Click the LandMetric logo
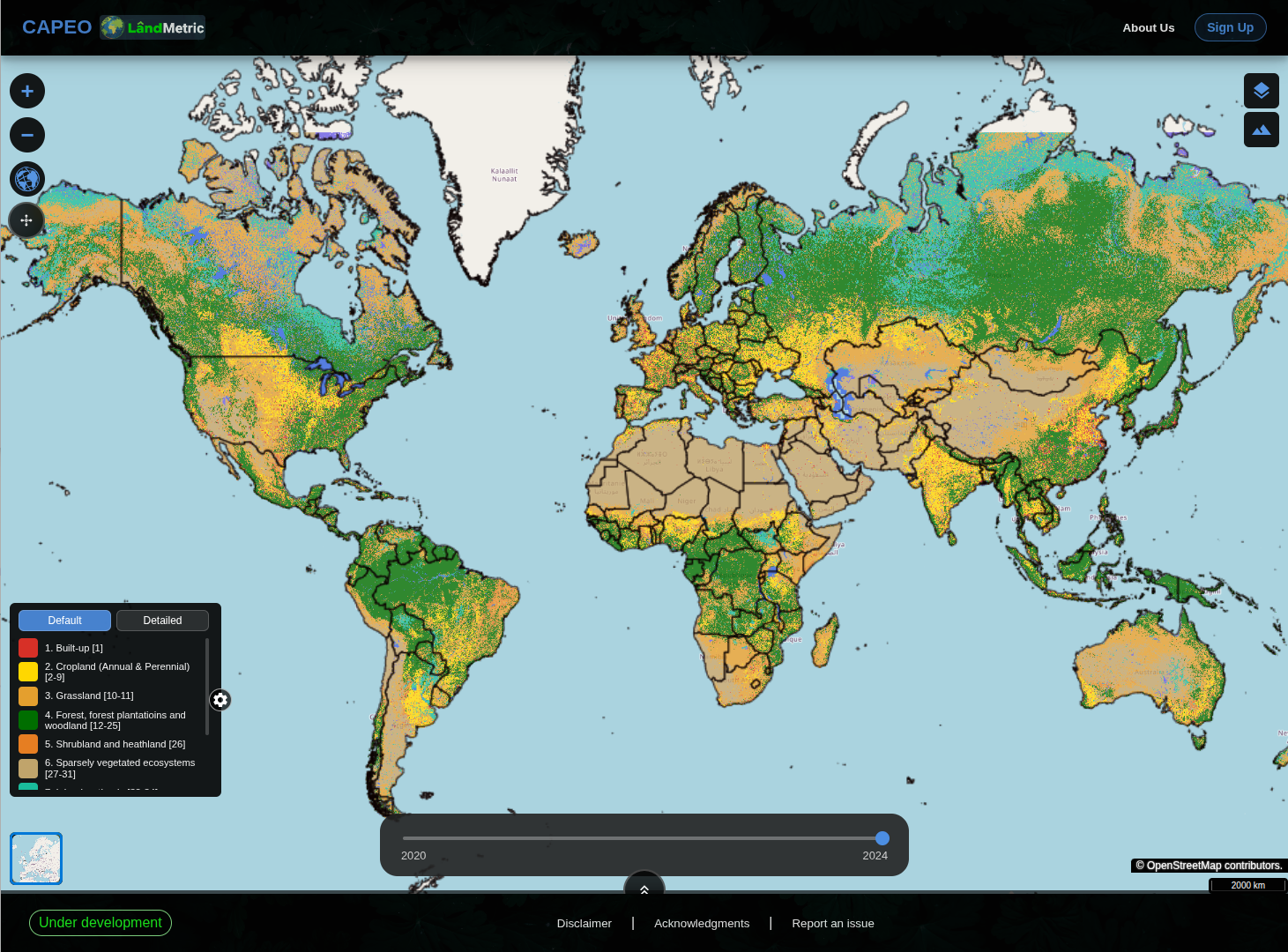 pyautogui.click(x=153, y=27)
